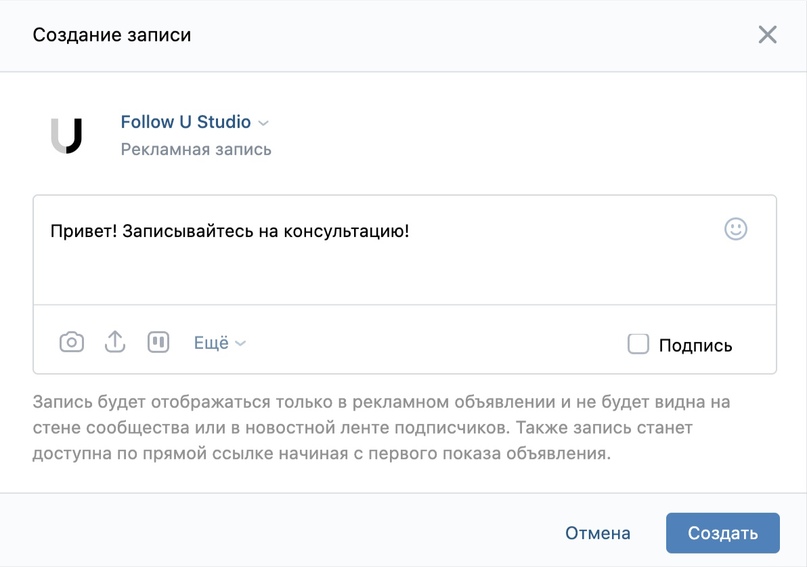Click the square icon with two bars
Viewport: 807px width, 567px height.
click(158, 342)
